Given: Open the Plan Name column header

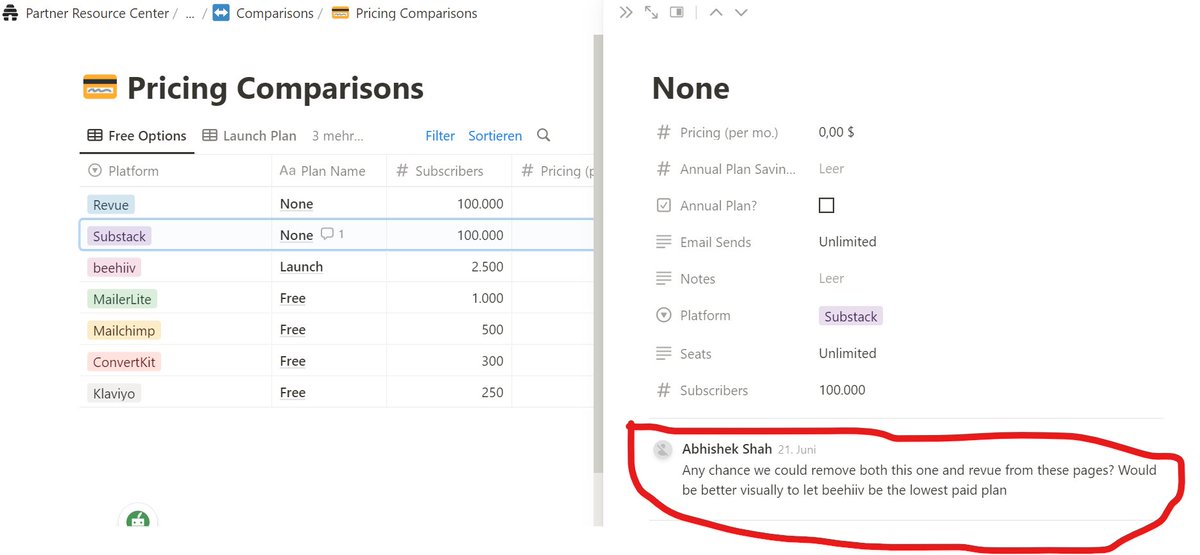Looking at the screenshot, I should pyautogui.click(x=329, y=171).
